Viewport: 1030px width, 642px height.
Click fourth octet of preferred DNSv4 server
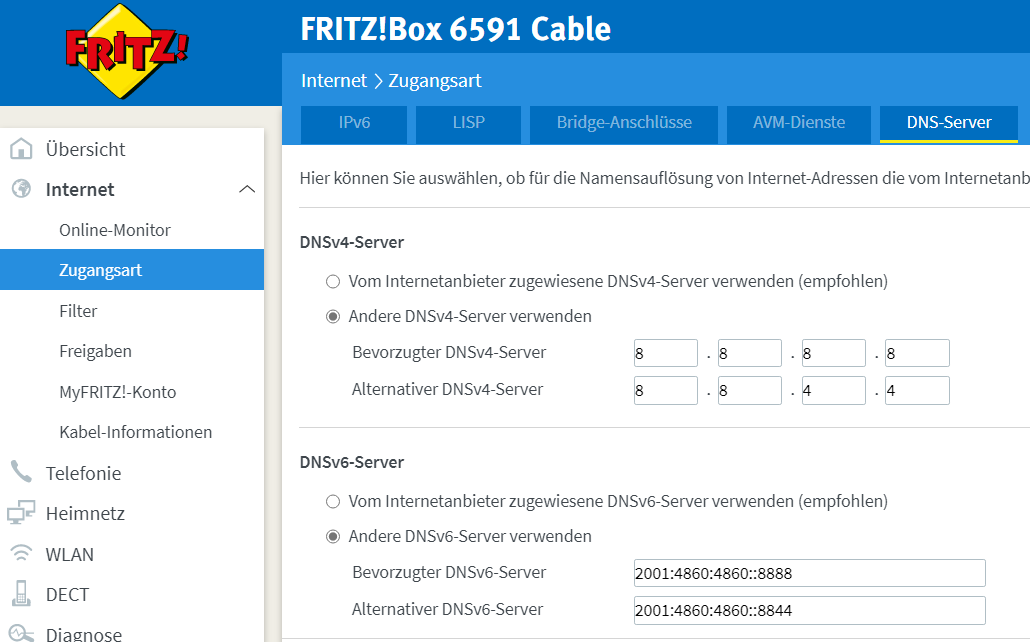917,354
